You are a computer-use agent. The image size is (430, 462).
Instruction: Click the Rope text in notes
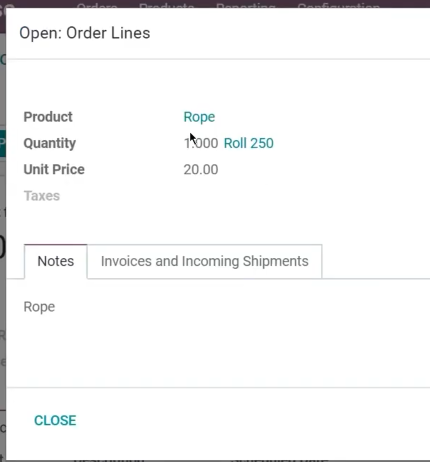pos(39,307)
